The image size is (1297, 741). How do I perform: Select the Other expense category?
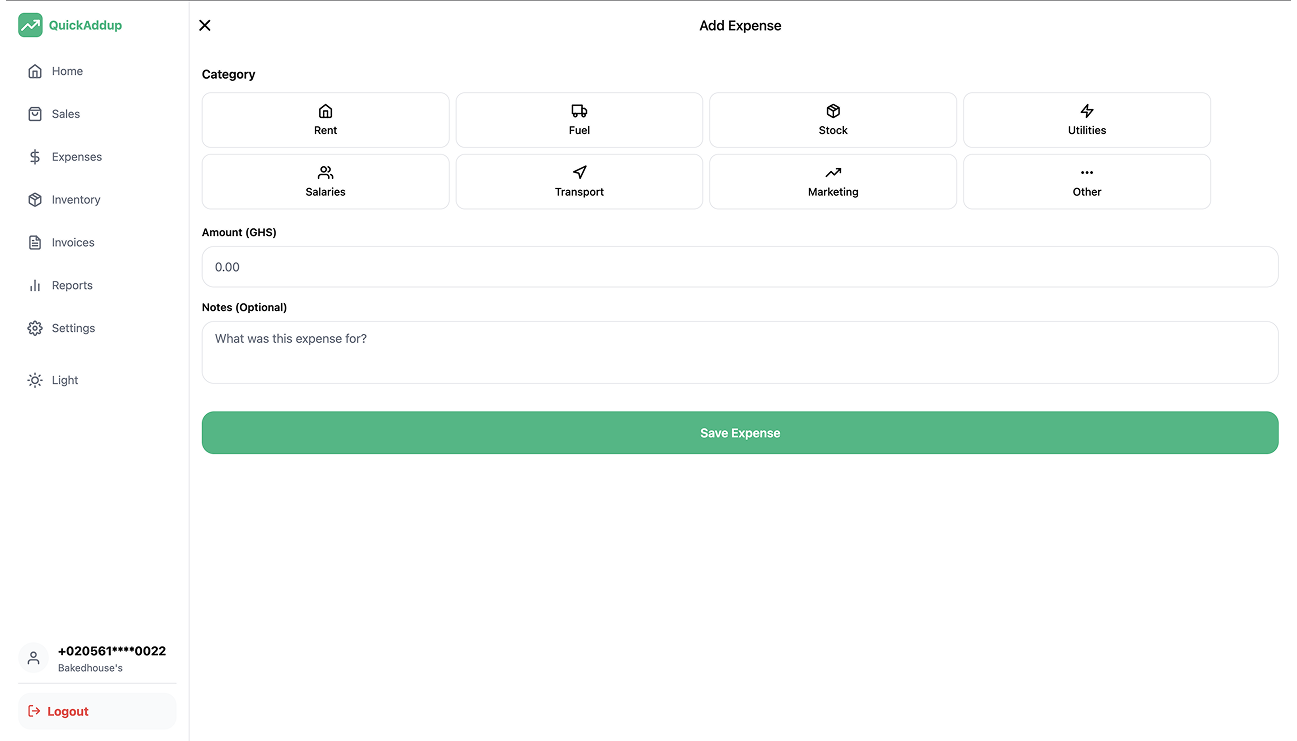(x=1086, y=181)
